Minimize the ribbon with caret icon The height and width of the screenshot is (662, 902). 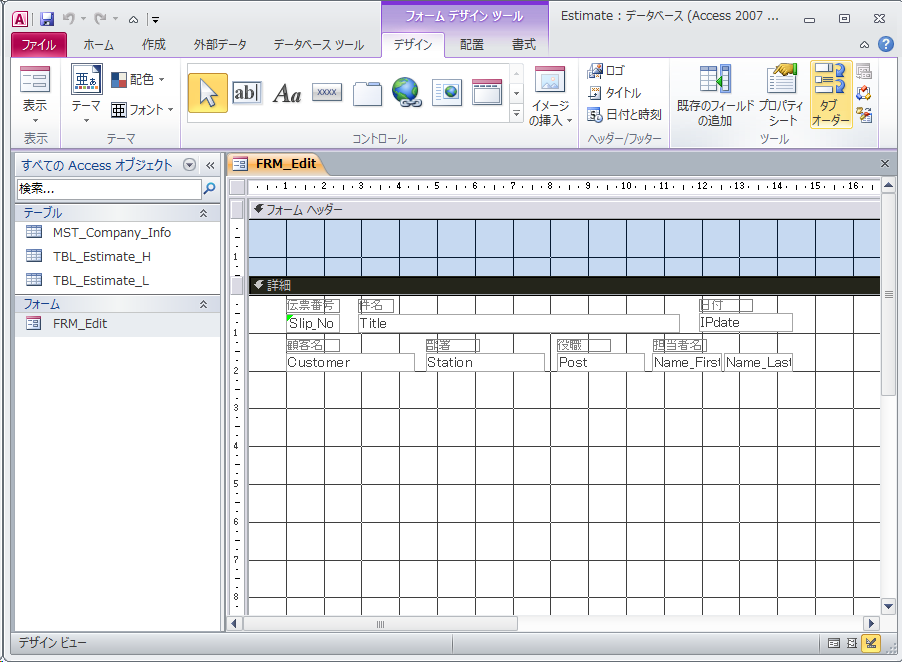click(865, 45)
